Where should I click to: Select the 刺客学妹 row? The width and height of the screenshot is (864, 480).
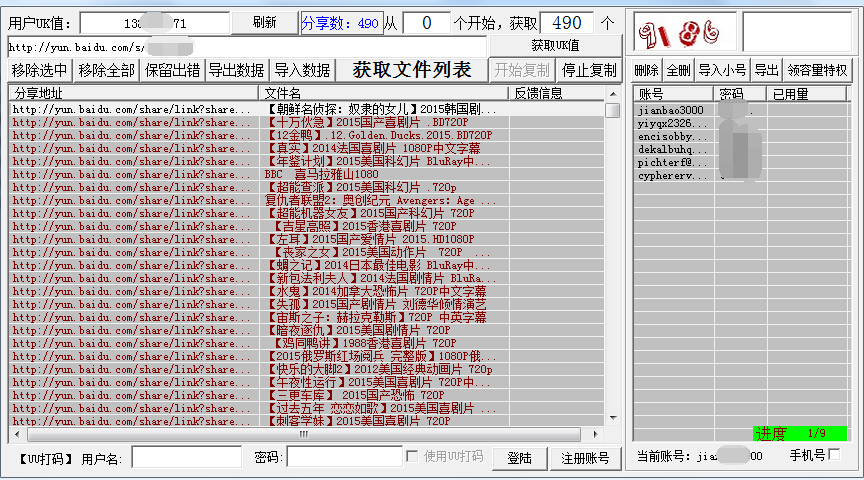pyautogui.click(x=307, y=421)
